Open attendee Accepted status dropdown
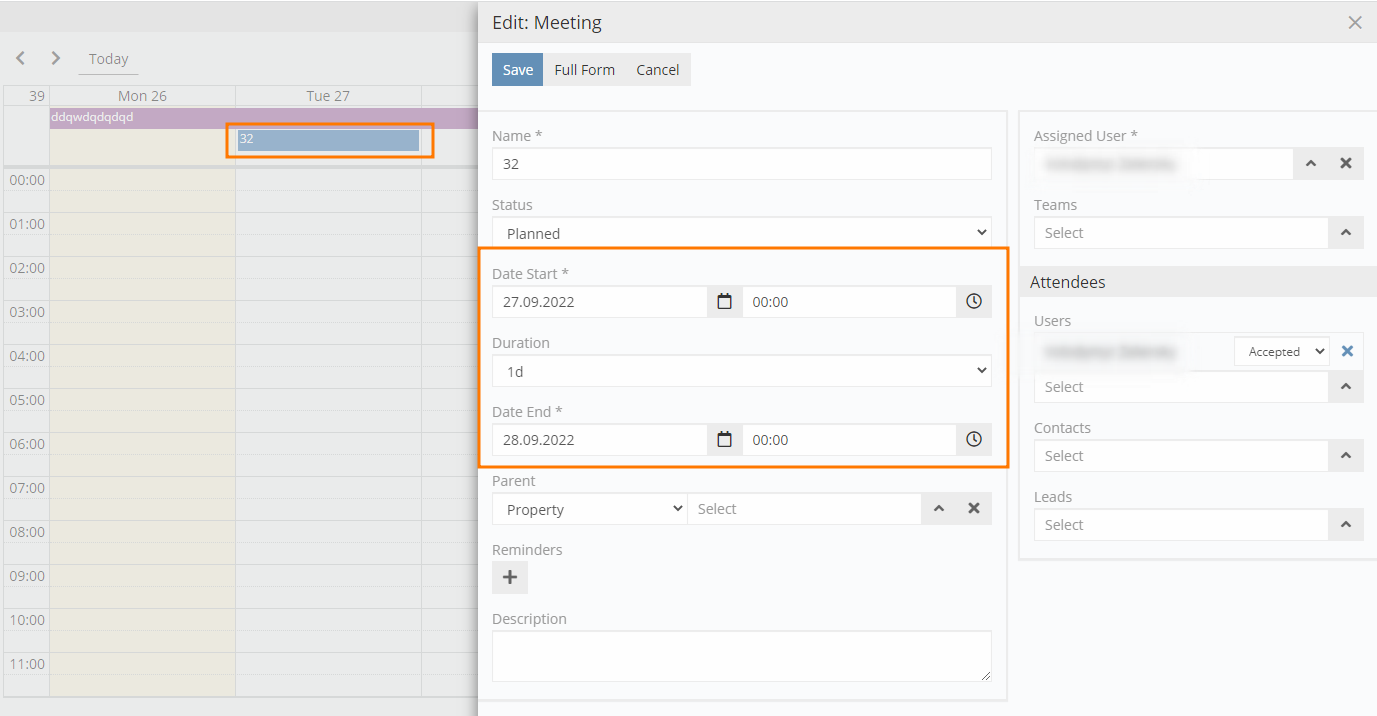Viewport: 1377px width, 716px height. pyautogui.click(x=1282, y=352)
